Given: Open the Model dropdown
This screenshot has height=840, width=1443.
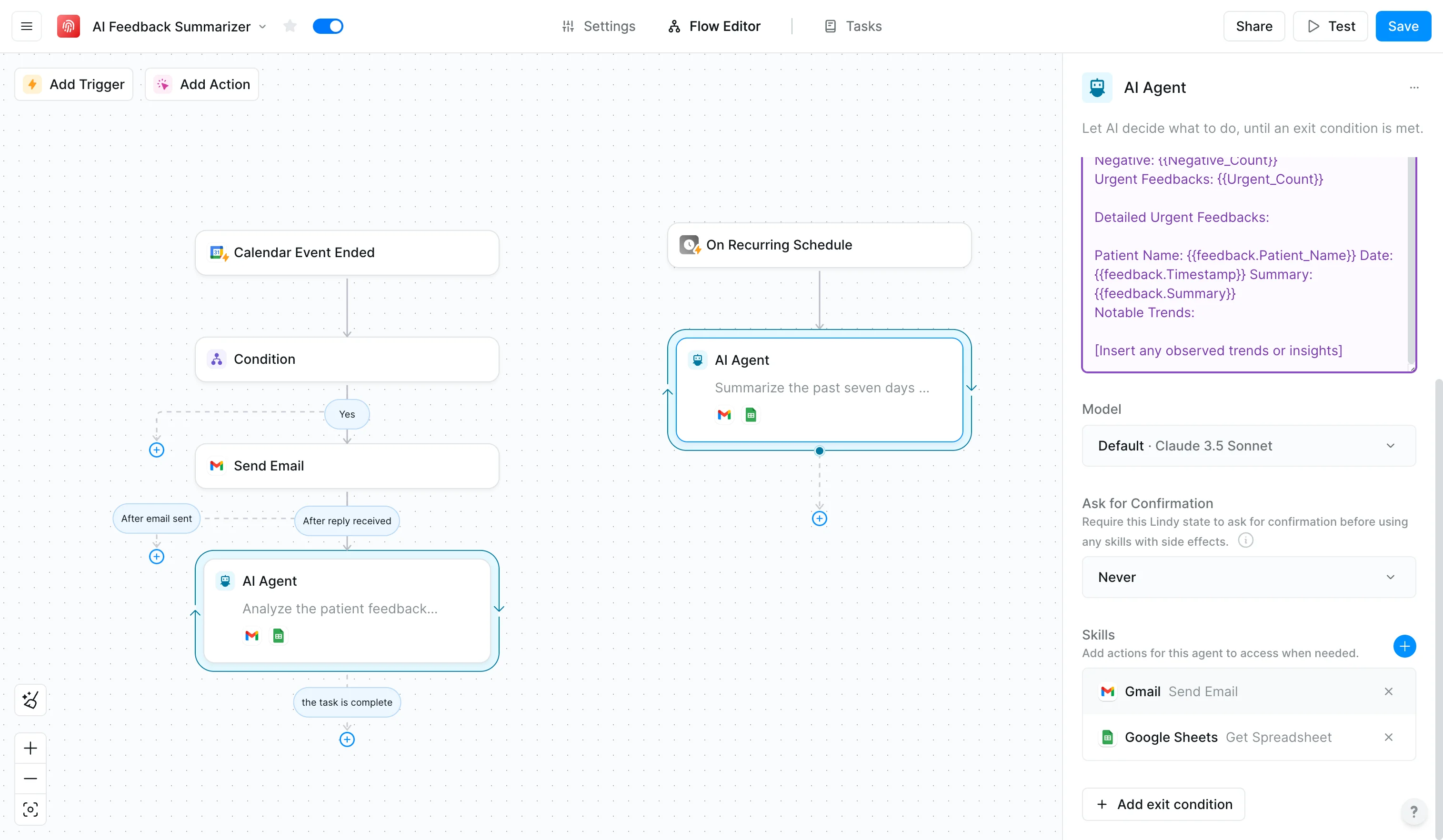Looking at the screenshot, I should click(1248, 446).
